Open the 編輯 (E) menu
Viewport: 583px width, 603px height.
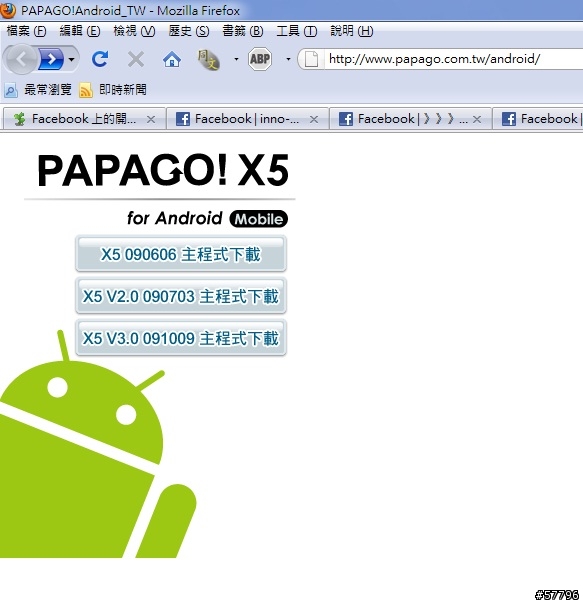pyautogui.click(x=80, y=31)
